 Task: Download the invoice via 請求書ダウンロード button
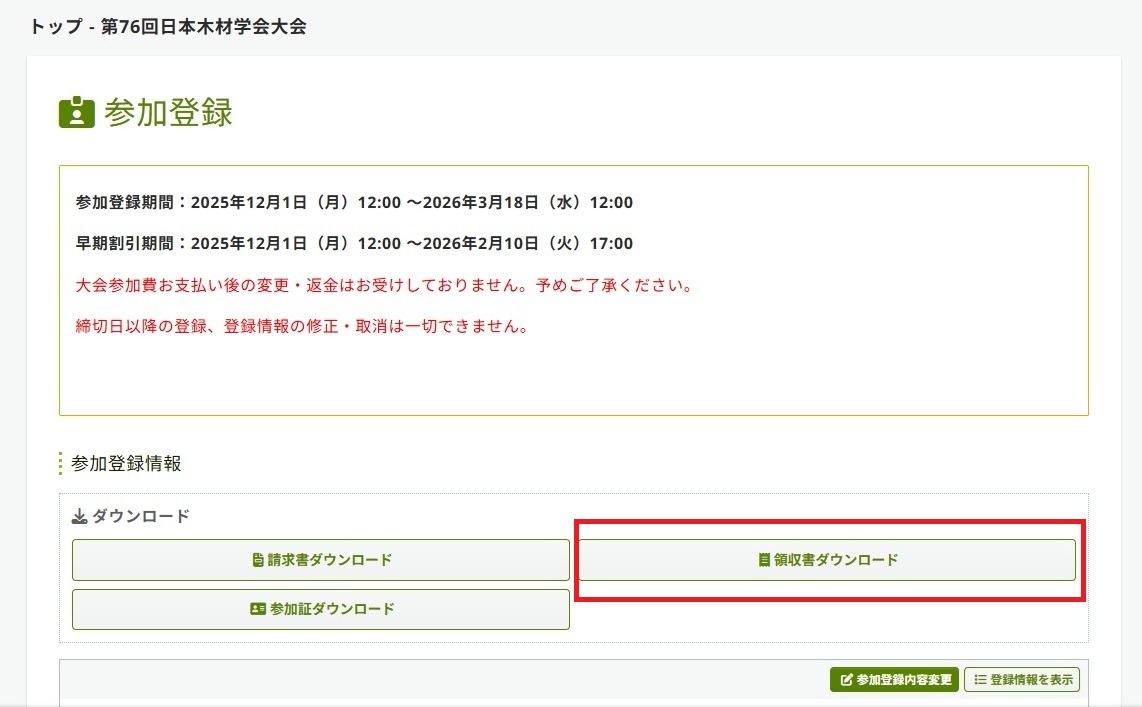(x=321, y=560)
